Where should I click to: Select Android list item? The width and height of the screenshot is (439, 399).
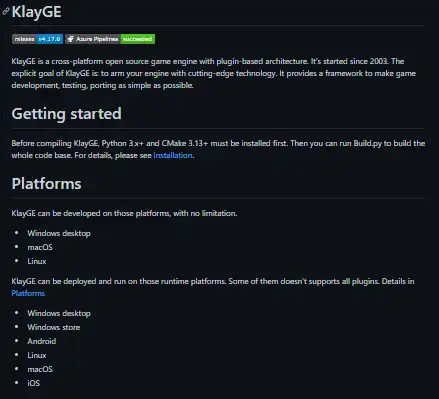tap(42, 341)
